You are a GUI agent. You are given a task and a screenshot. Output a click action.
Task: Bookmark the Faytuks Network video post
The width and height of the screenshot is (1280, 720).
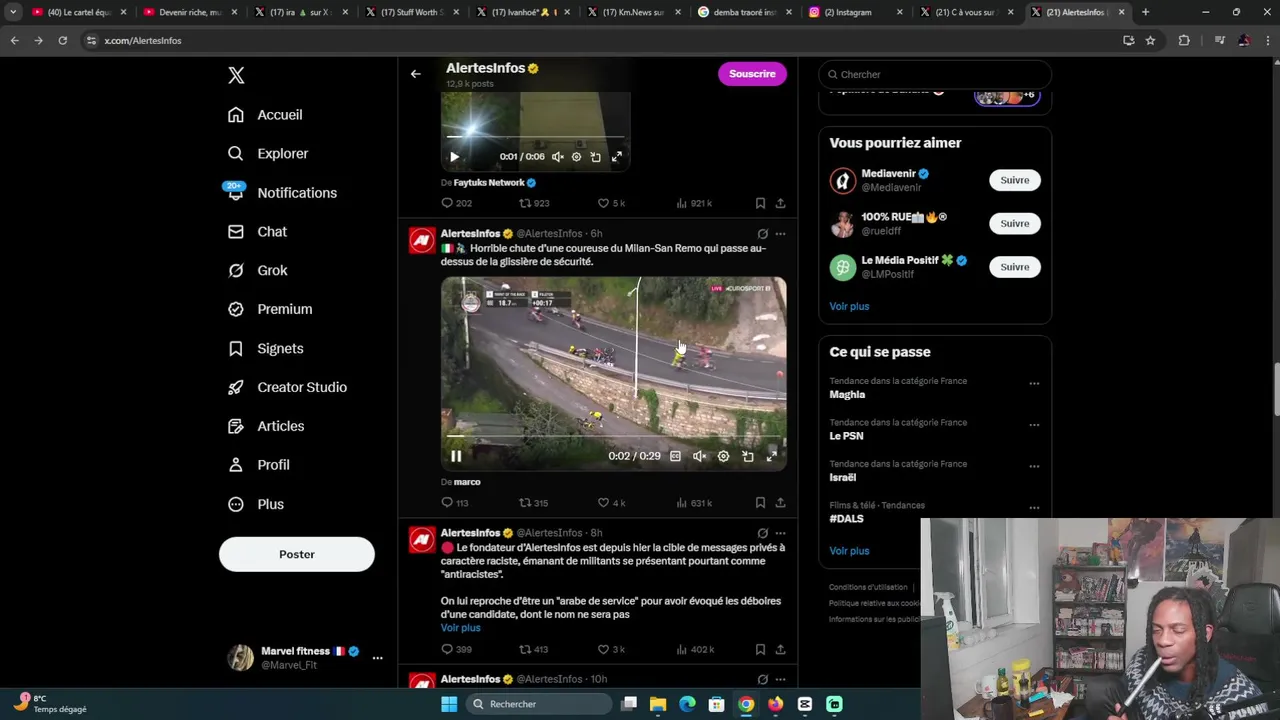click(x=760, y=203)
